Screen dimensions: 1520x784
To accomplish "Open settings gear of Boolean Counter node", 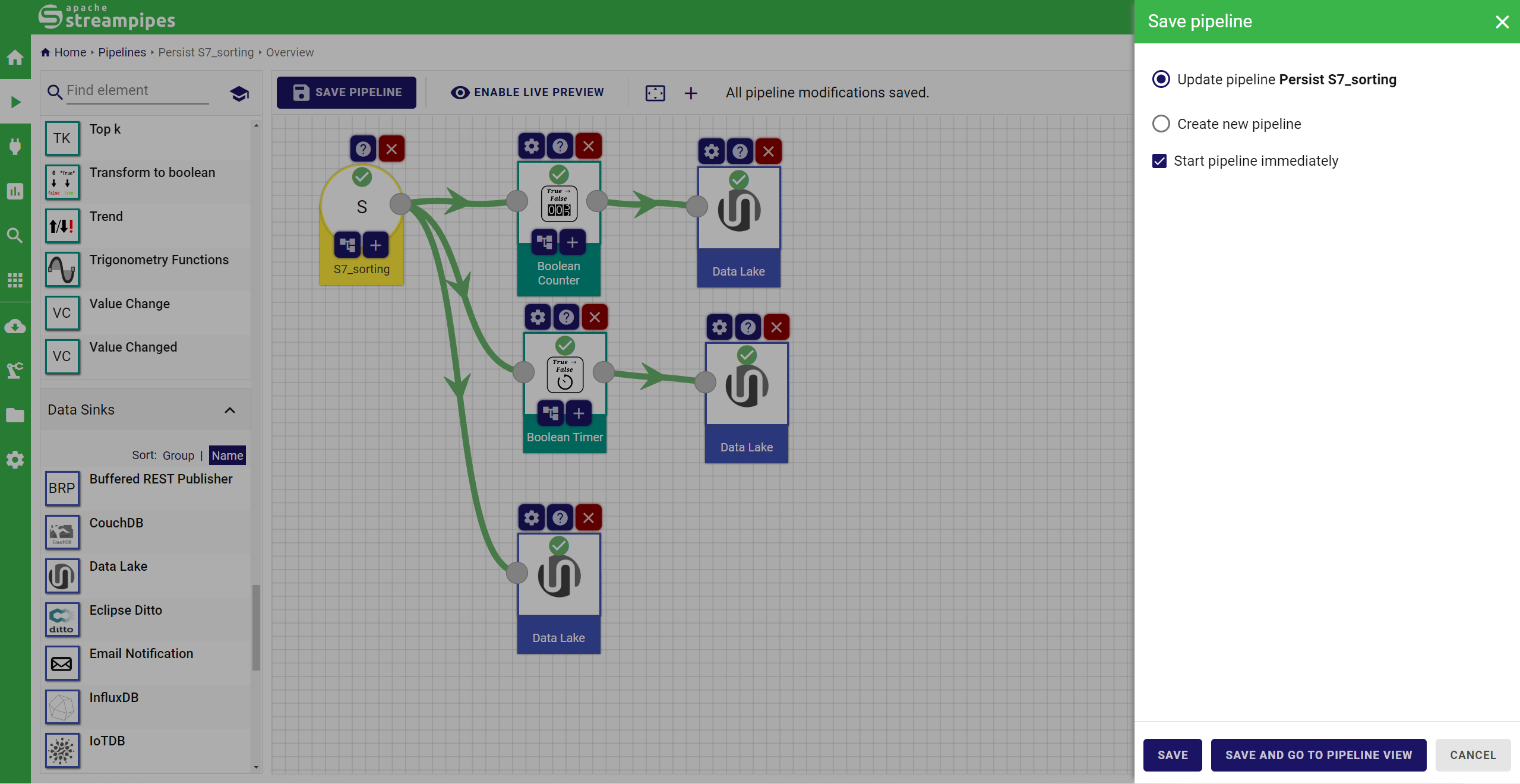I will pos(532,146).
